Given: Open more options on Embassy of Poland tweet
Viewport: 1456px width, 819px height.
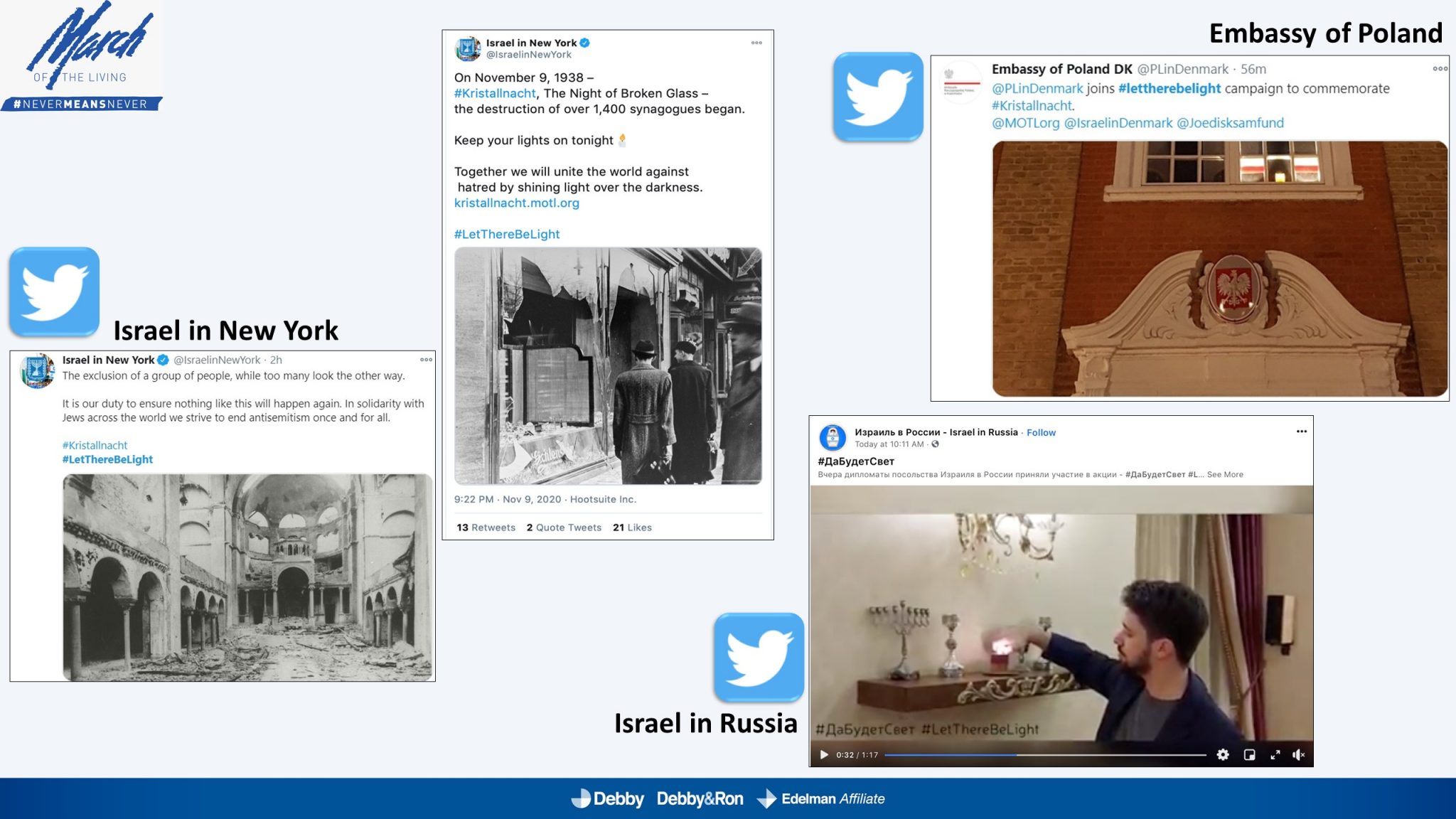Looking at the screenshot, I should point(1440,69).
